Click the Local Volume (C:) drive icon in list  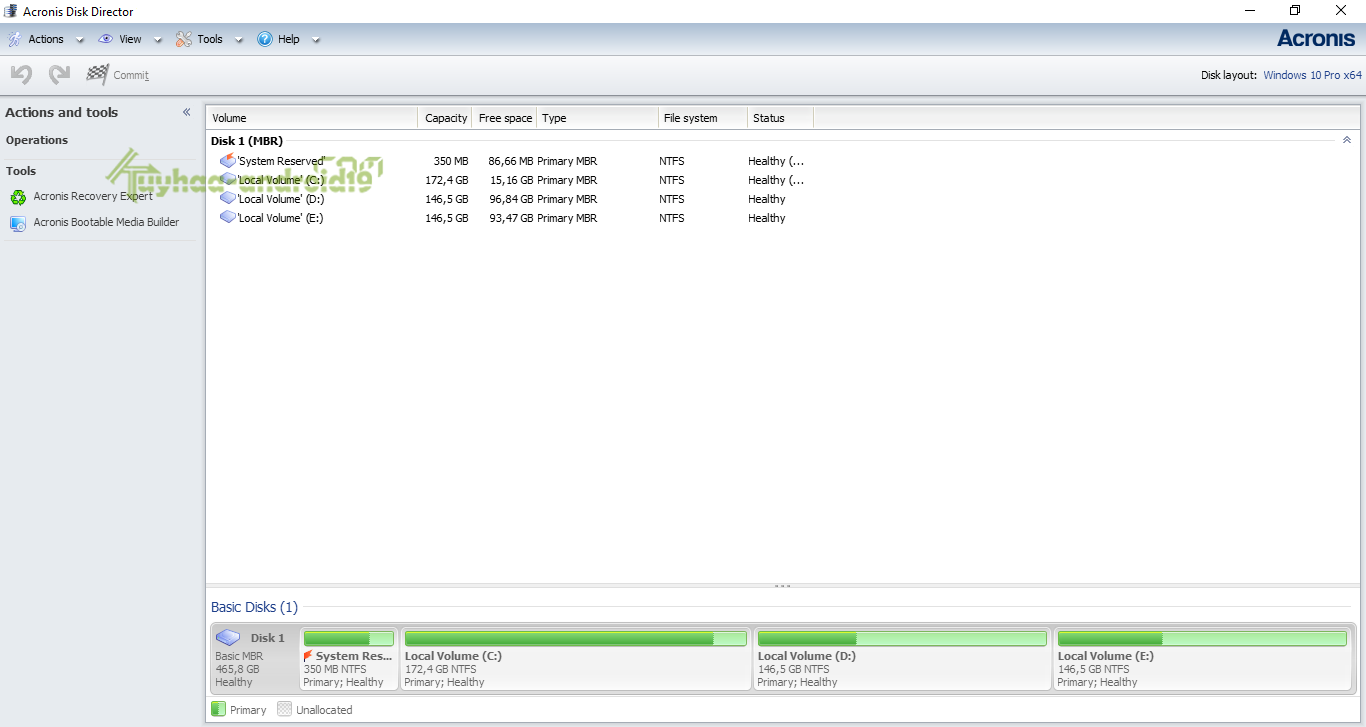point(228,180)
